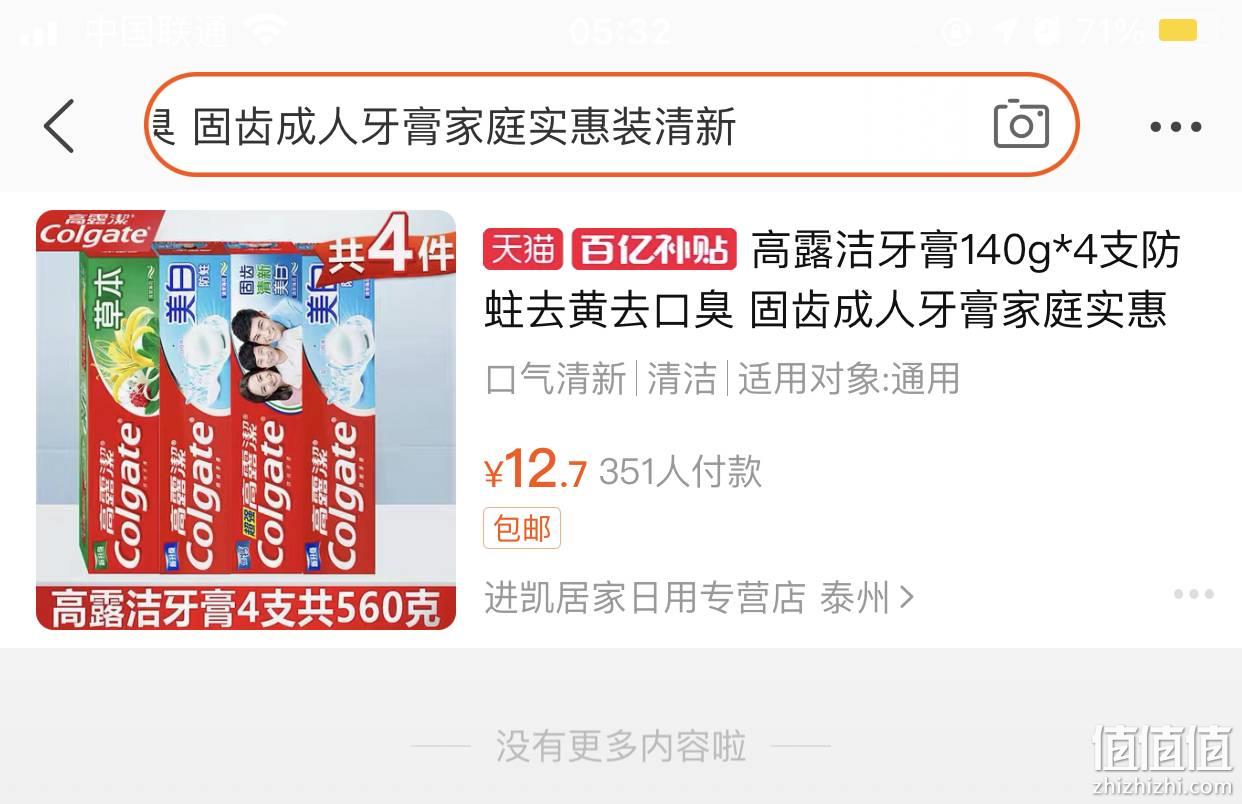The image size is (1242, 804).
Task: Tap the 适用对象:通用 attribute label
Action: [849, 379]
